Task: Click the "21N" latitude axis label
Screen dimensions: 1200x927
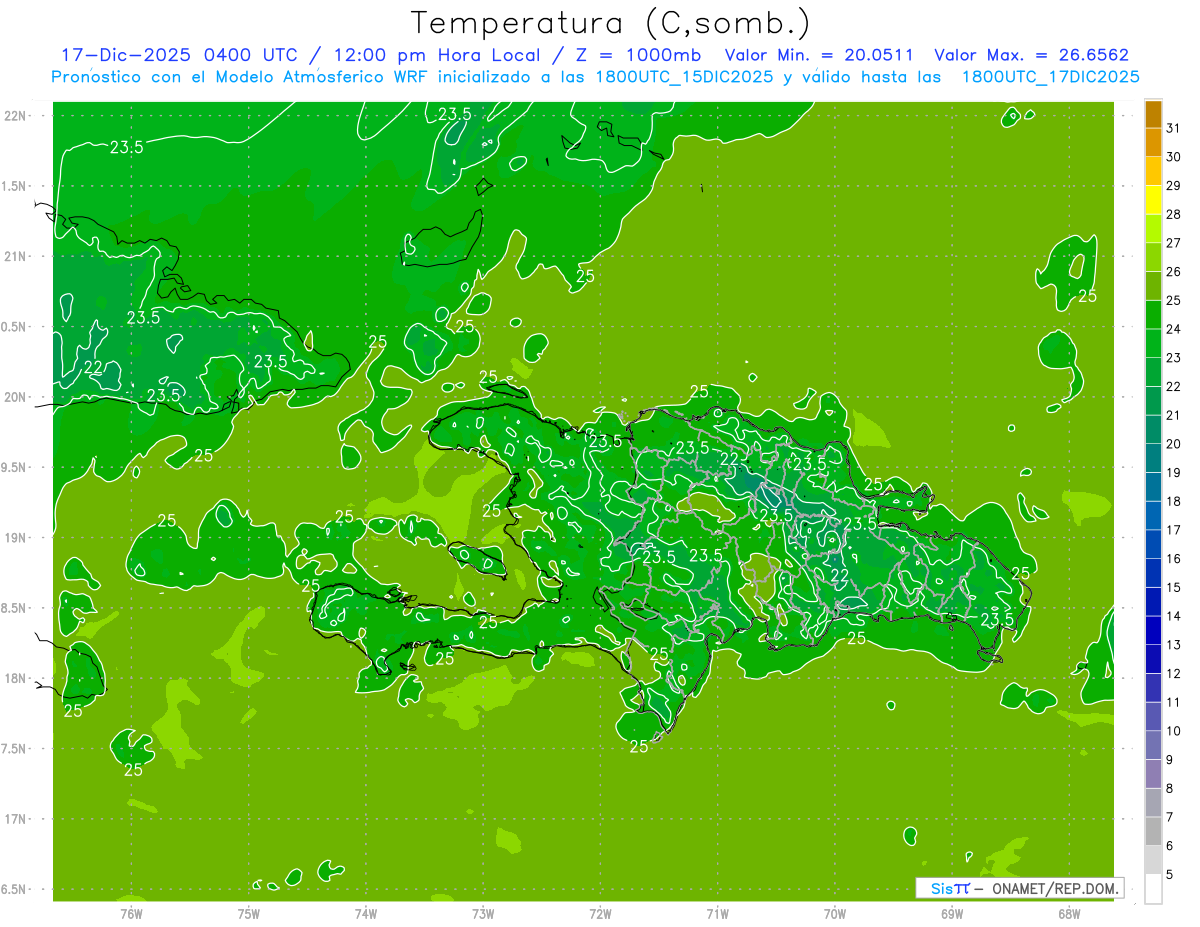Action: point(15,256)
